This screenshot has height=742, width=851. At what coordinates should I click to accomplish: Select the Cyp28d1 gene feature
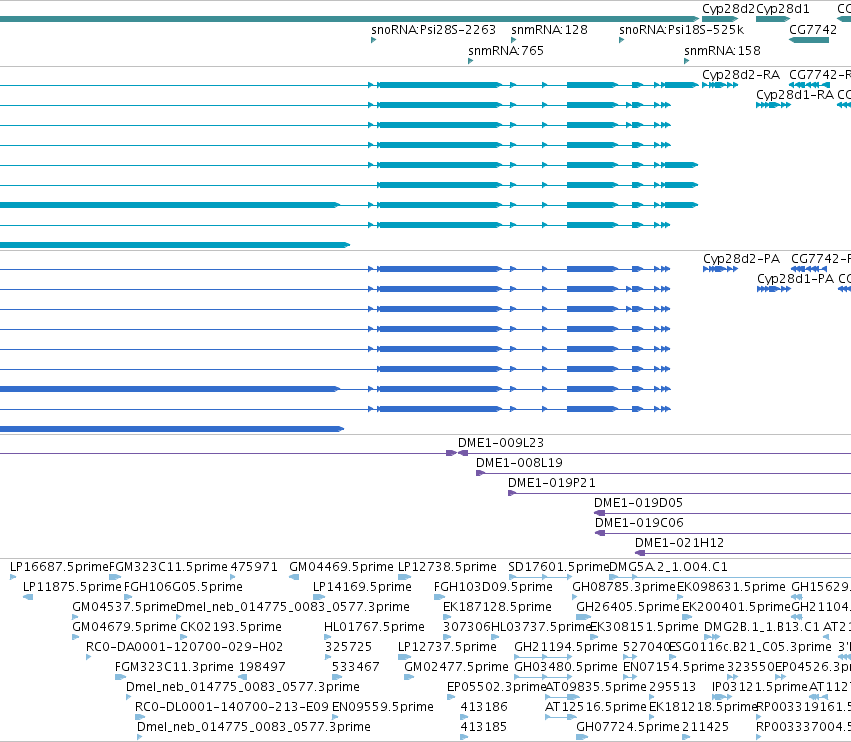coord(773,19)
